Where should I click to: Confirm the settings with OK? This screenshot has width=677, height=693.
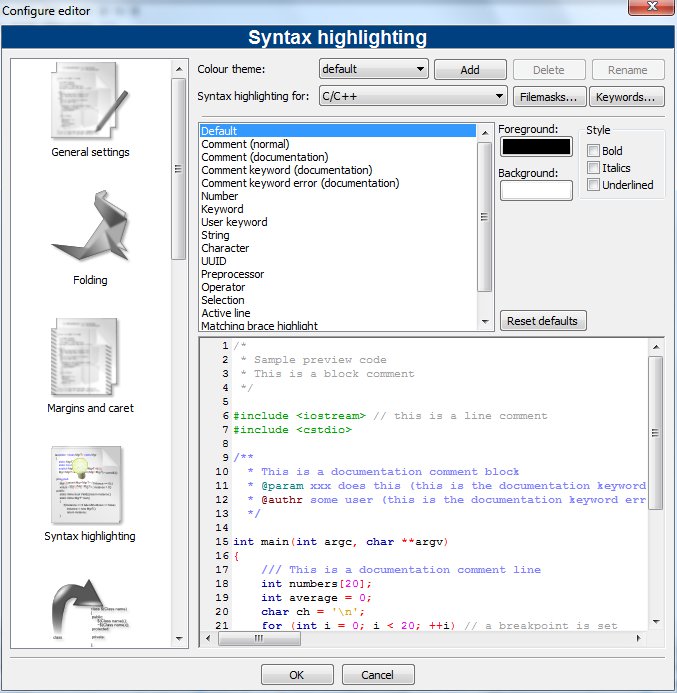tap(297, 675)
